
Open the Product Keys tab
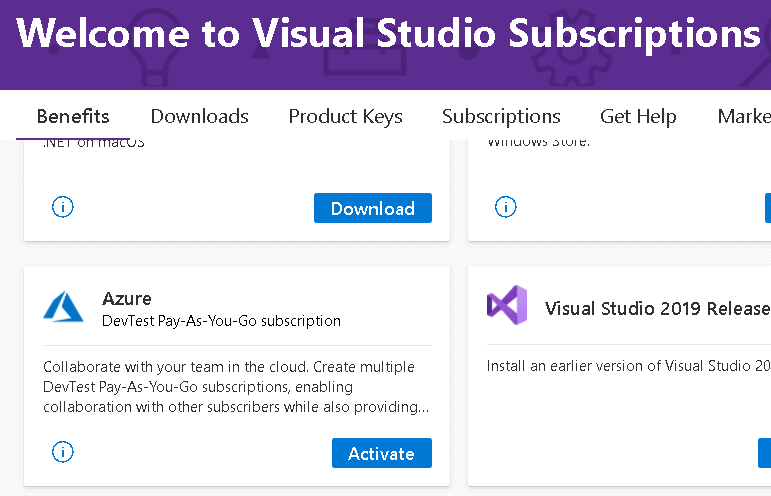point(345,117)
